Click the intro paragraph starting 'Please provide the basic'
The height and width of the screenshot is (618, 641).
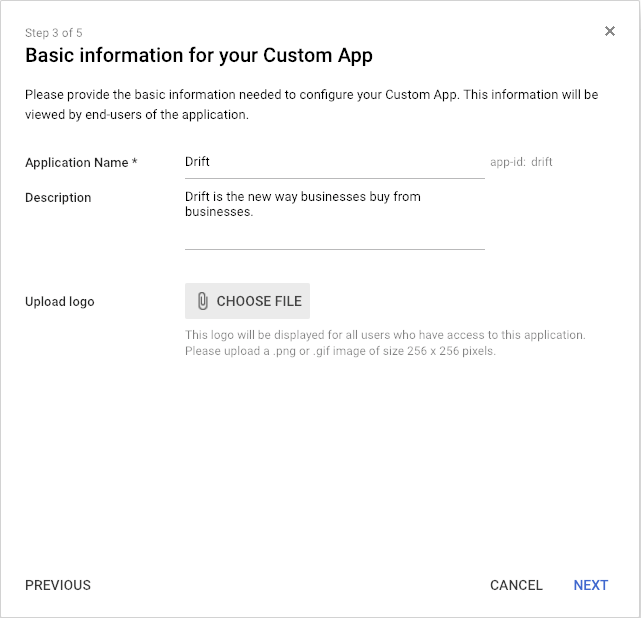(312, 105)
